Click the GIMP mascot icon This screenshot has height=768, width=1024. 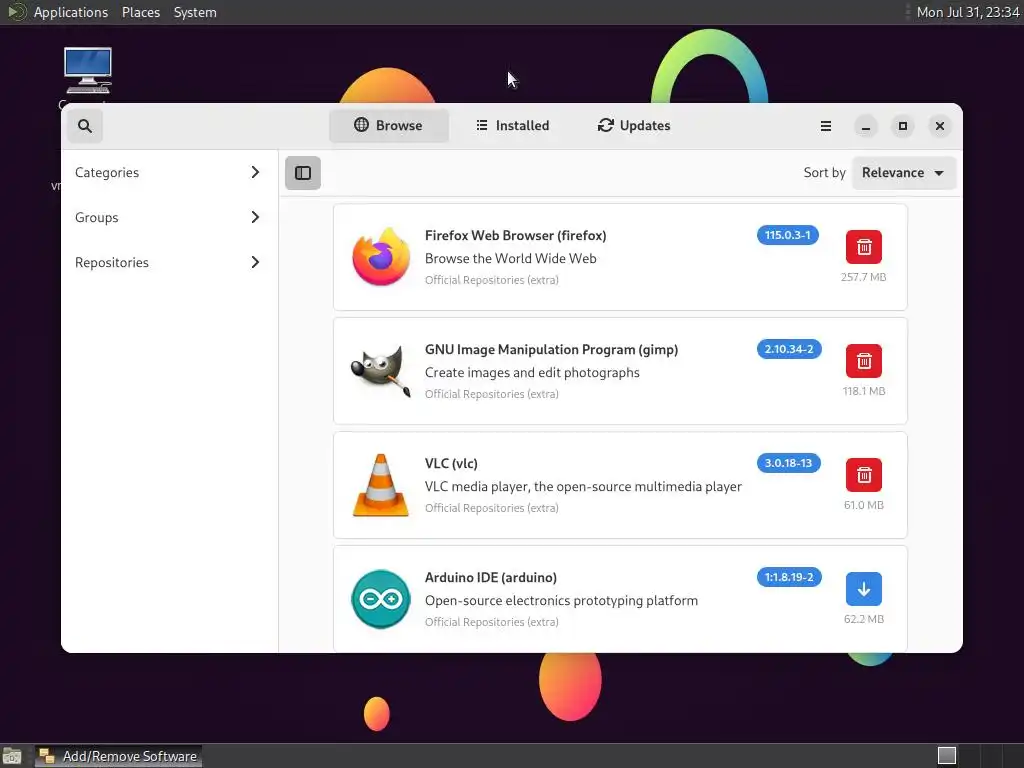click(381, 371)
